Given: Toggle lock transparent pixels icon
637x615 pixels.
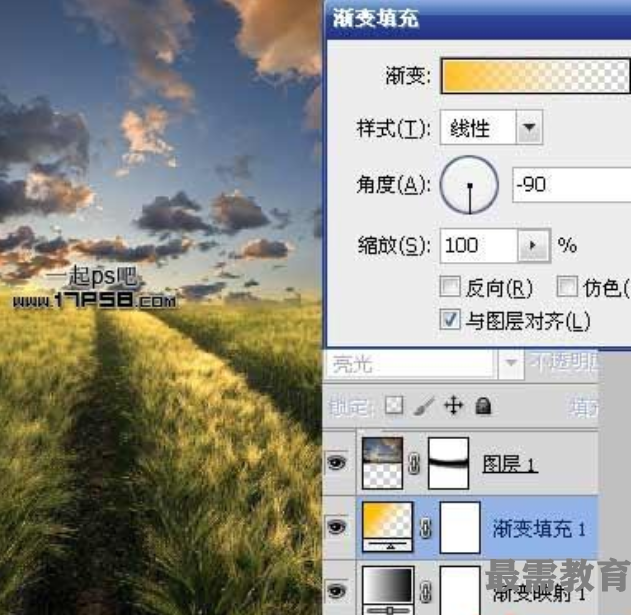Looking at the screenshot, I should [394, 405].
